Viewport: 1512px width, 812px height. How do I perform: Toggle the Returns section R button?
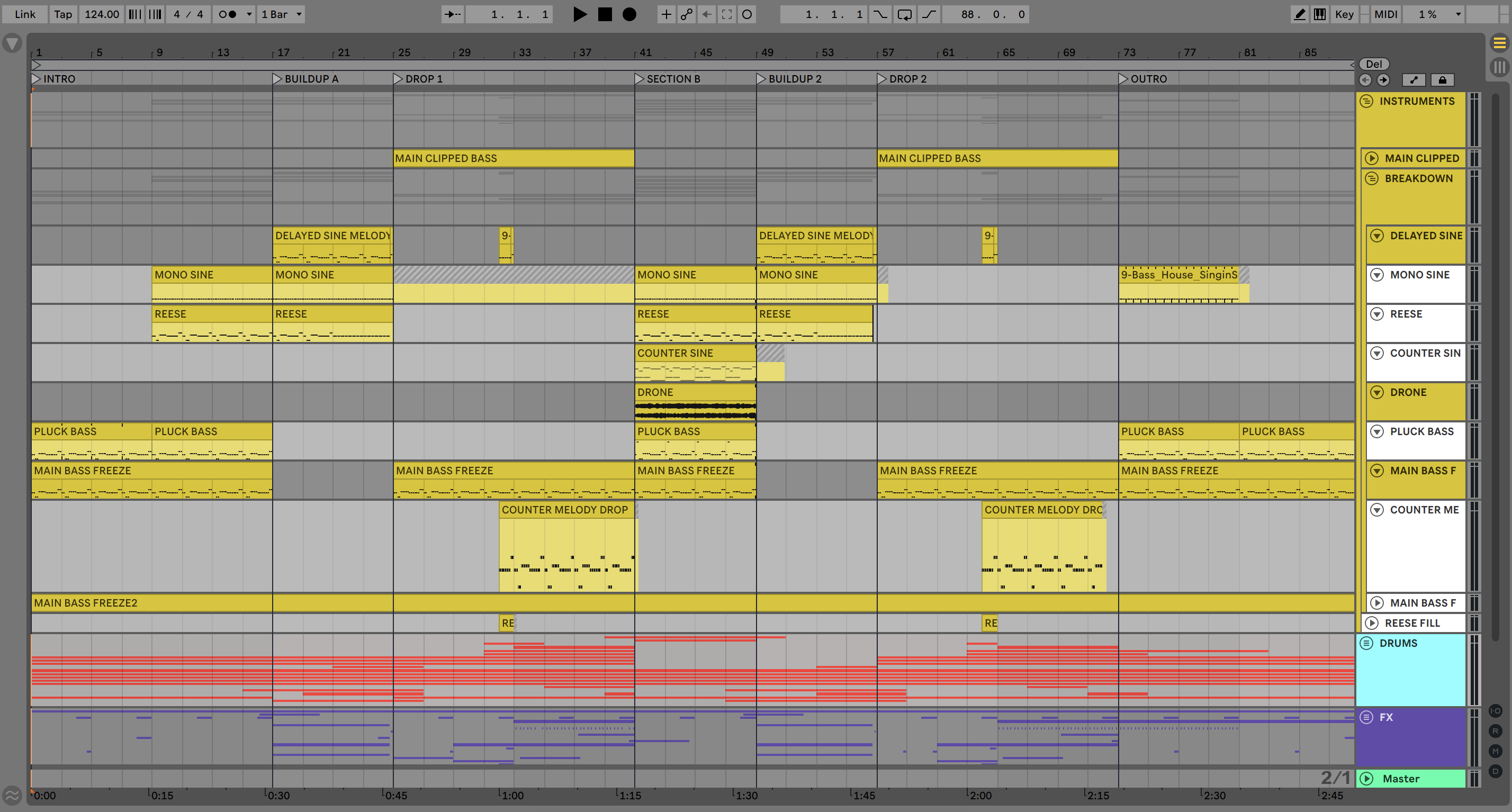[1496, 731]
